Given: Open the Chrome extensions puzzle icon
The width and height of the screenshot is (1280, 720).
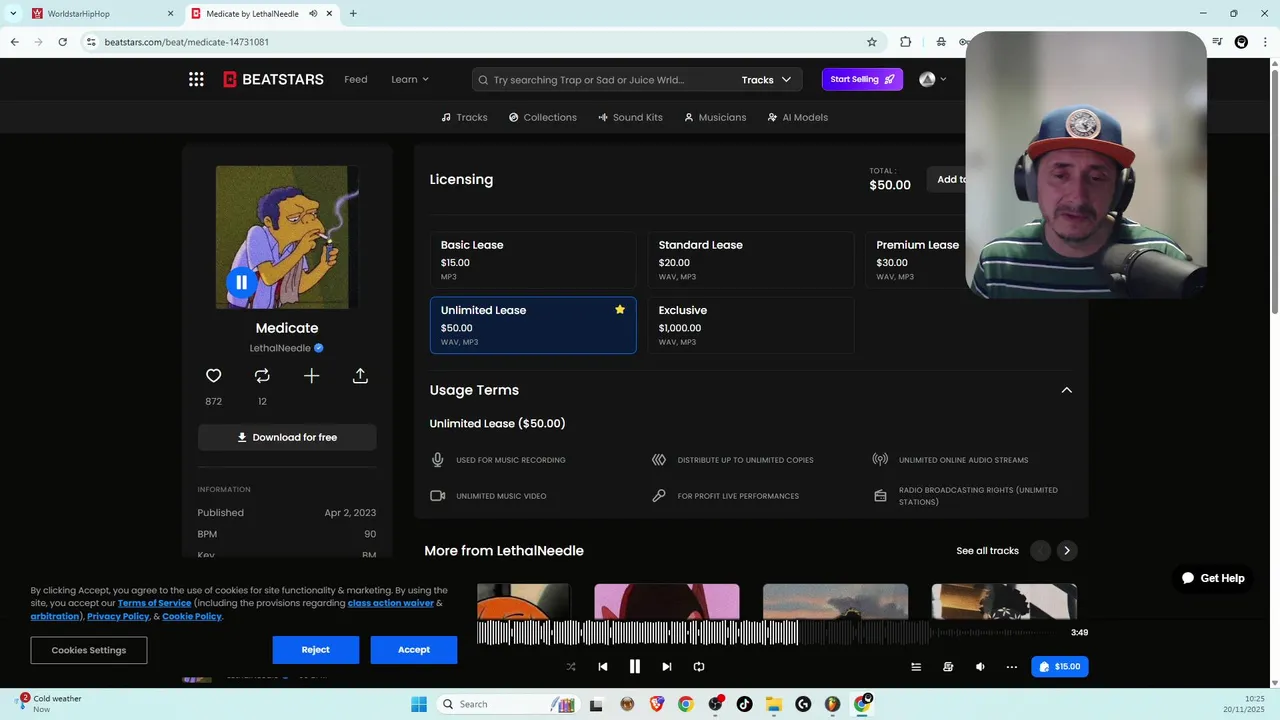Looking at the screenshot, I should tap(905, 42).
